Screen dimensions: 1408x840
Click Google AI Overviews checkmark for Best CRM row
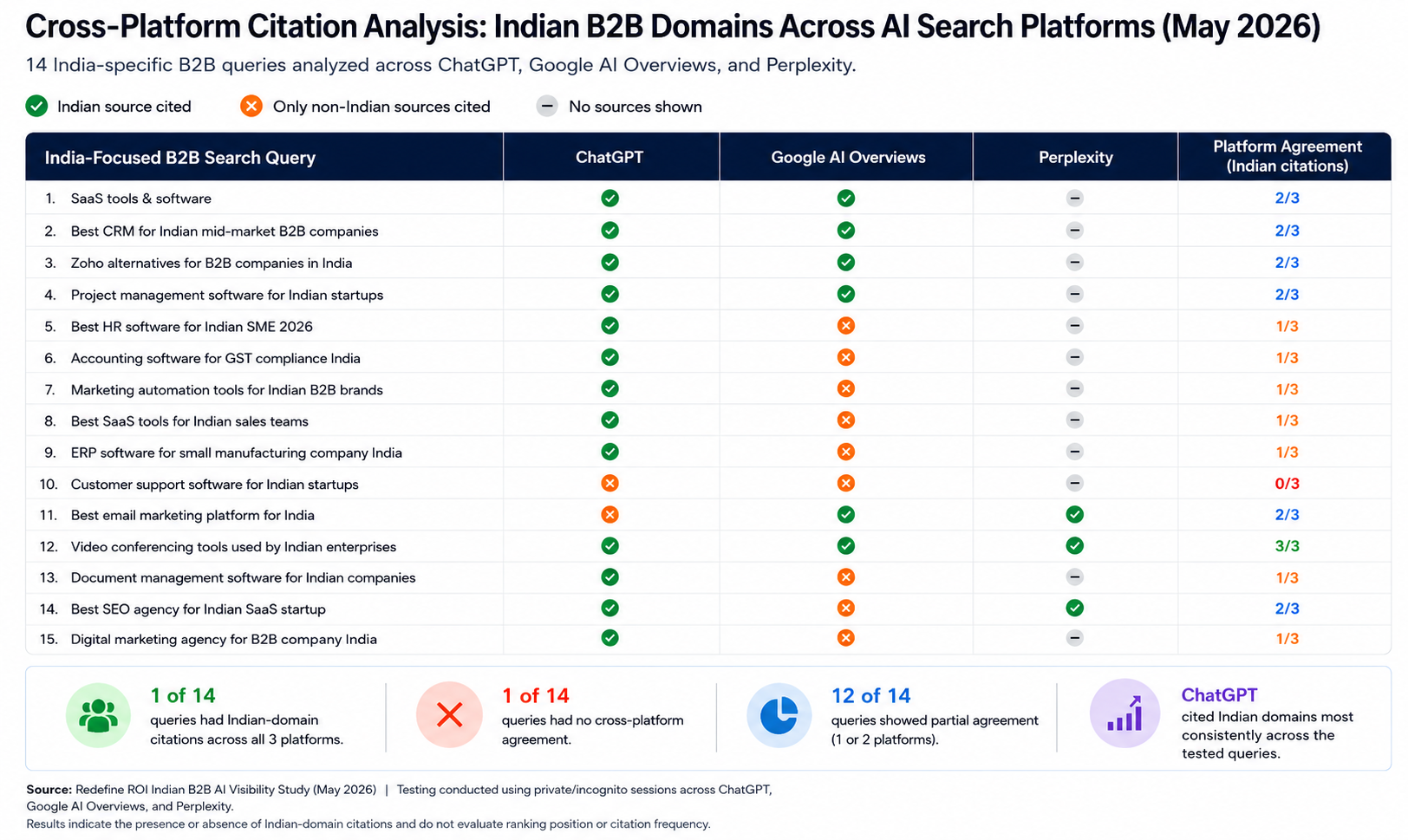(846, 231)
